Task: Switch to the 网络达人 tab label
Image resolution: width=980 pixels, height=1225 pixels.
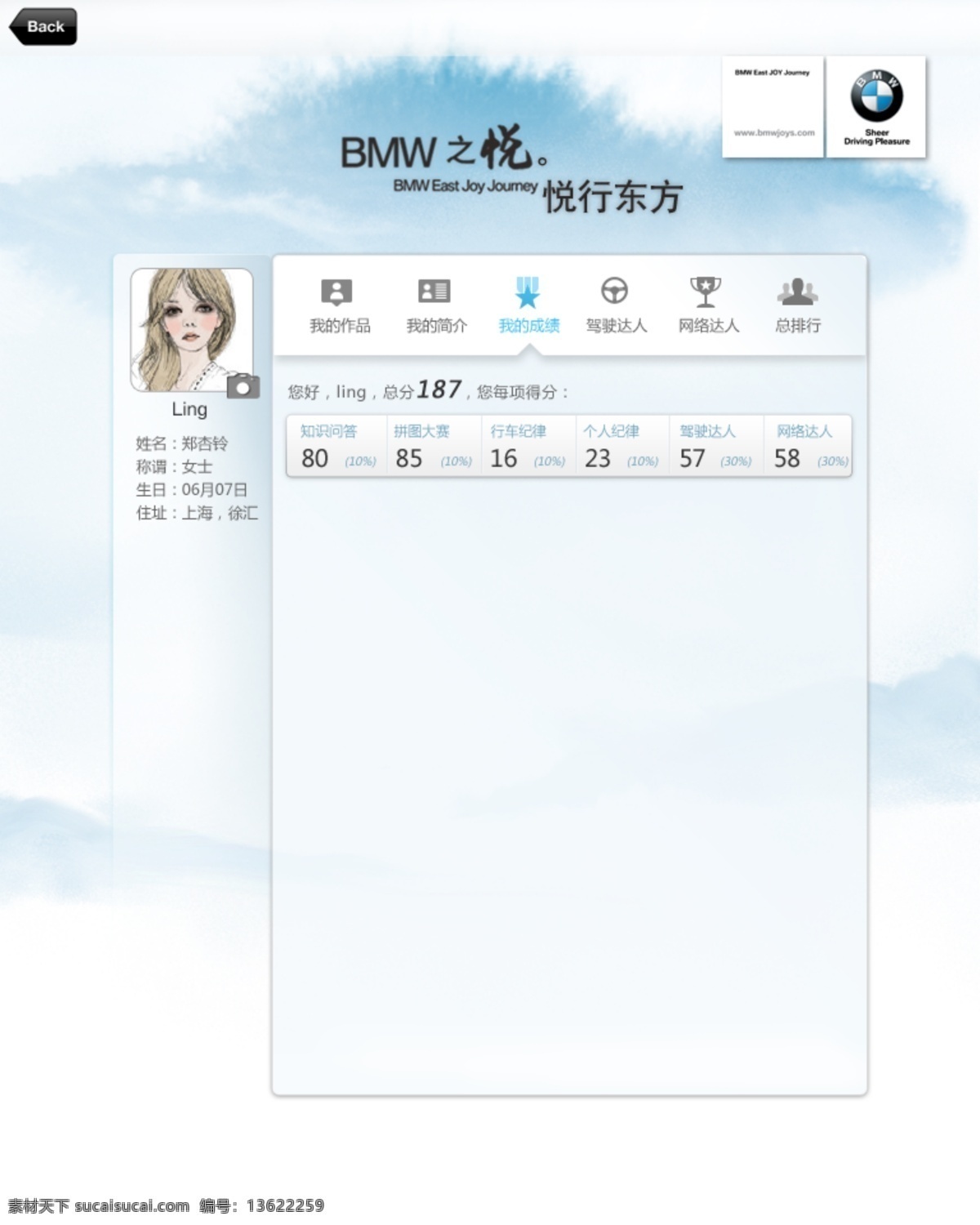Action: pos(709,326)
